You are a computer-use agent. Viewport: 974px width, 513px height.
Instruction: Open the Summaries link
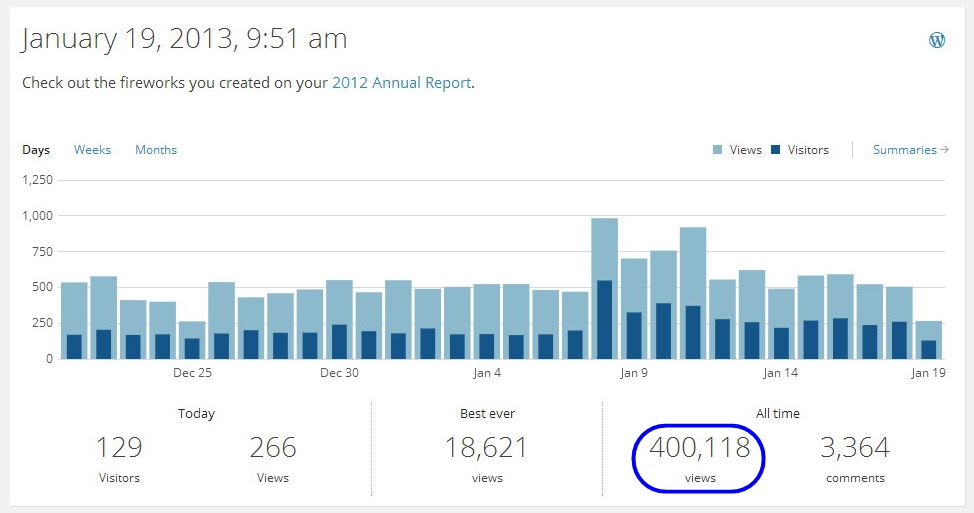coord(910,150)
